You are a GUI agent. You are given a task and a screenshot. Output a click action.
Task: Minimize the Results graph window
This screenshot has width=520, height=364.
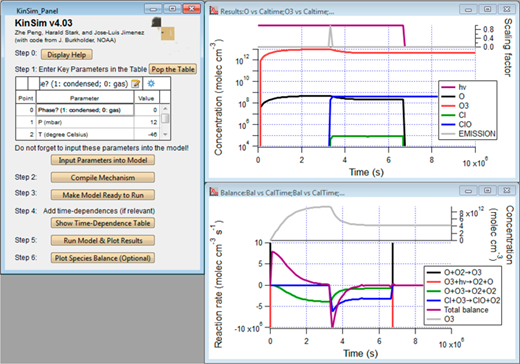[468, 9]
